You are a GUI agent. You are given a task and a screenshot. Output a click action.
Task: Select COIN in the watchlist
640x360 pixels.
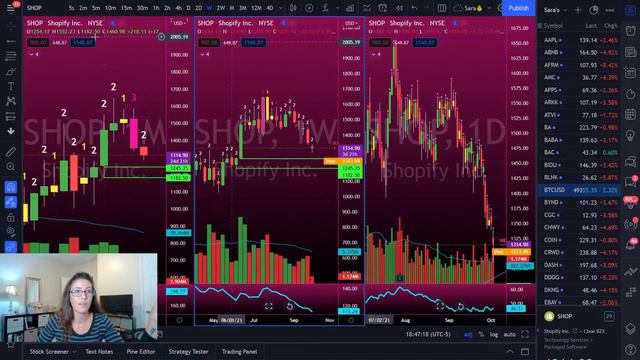click(580, 240)
